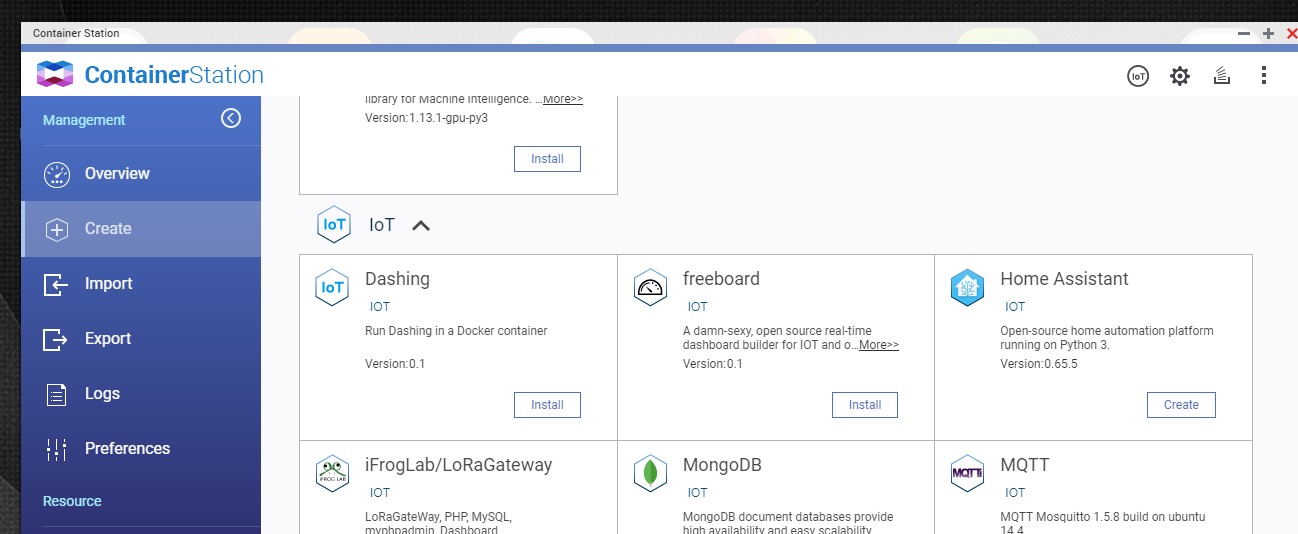
Task: Install the 1.13.1-gpu-py3 version app
Action: click(x=547, y=159)
